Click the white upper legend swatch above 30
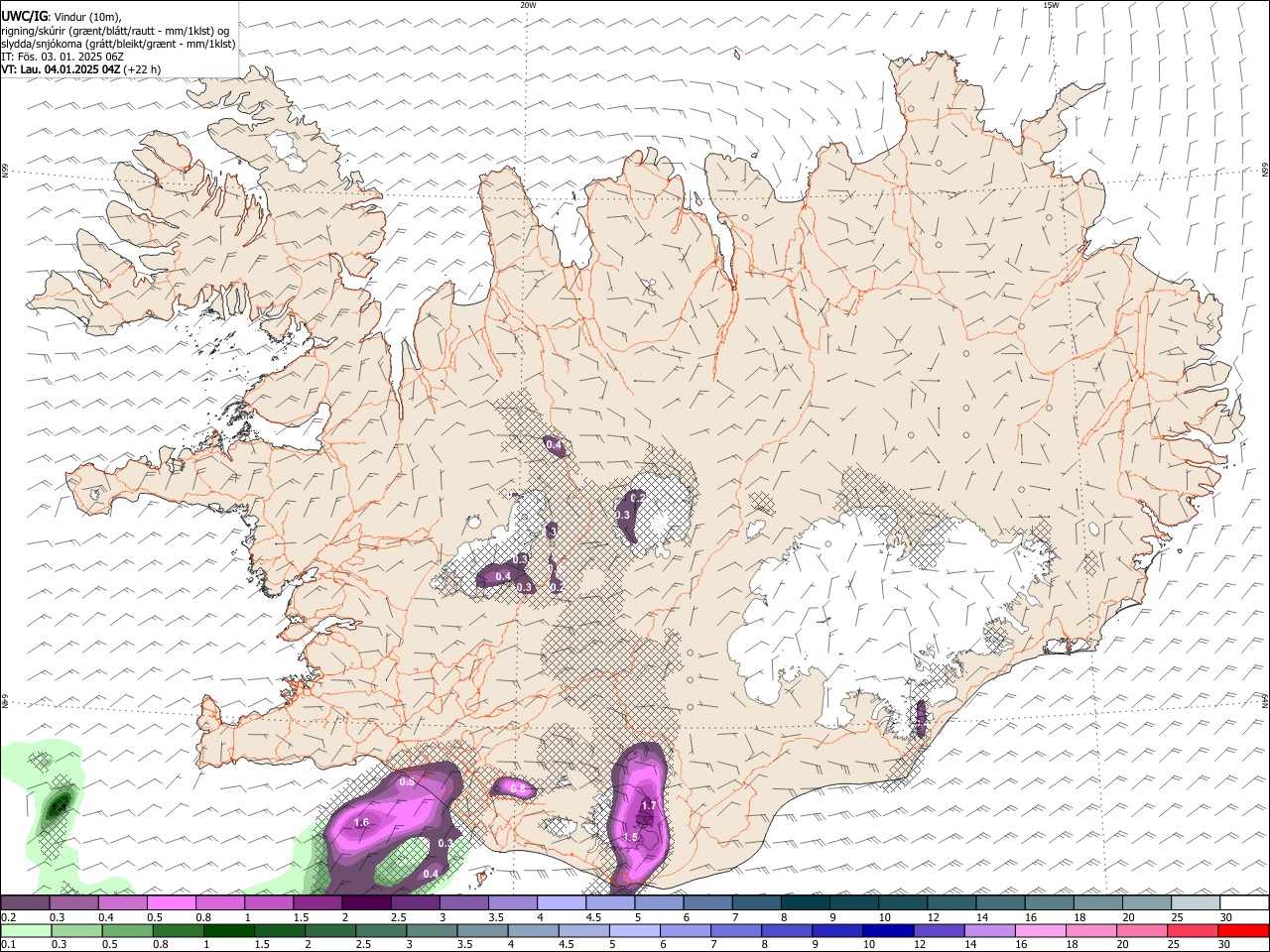 [x=1244, y=903]
